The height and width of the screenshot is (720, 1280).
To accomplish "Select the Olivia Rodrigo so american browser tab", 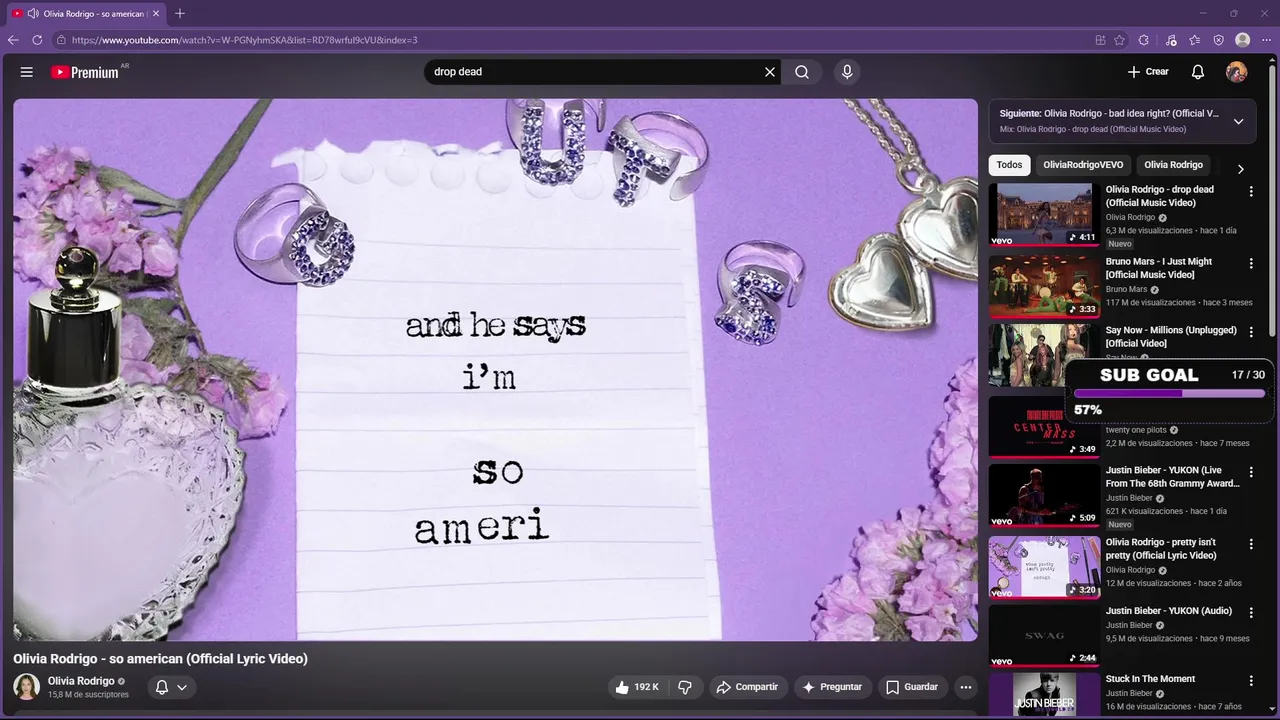I will [86, 14].
